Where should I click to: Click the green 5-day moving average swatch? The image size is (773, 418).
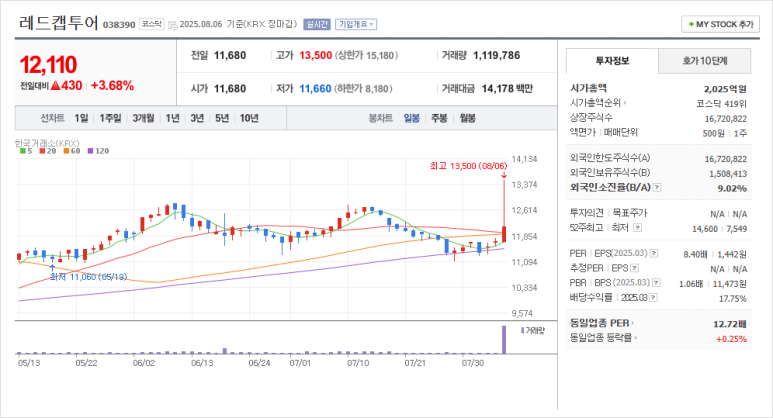point(22,151)
